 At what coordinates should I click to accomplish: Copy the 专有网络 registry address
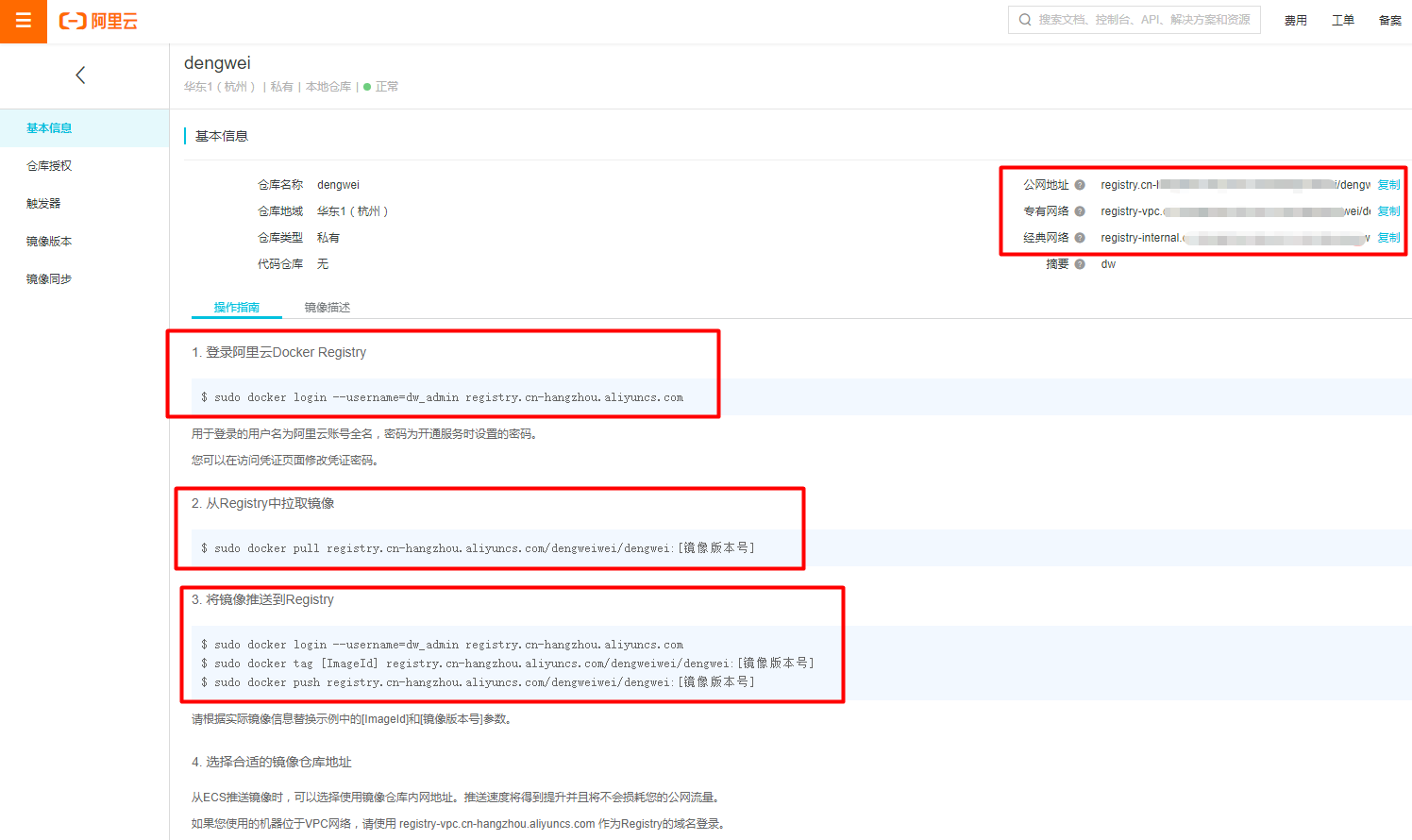1389,211
